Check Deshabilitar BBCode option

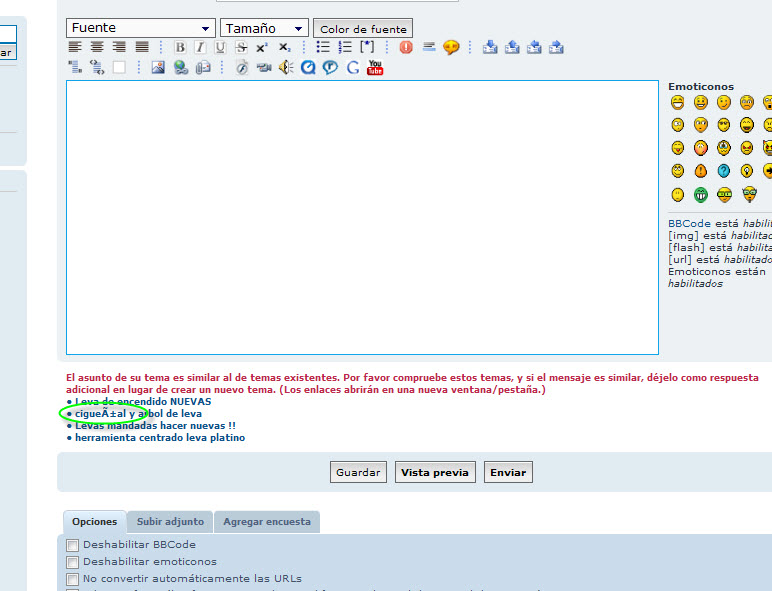[x=72, y=545]
